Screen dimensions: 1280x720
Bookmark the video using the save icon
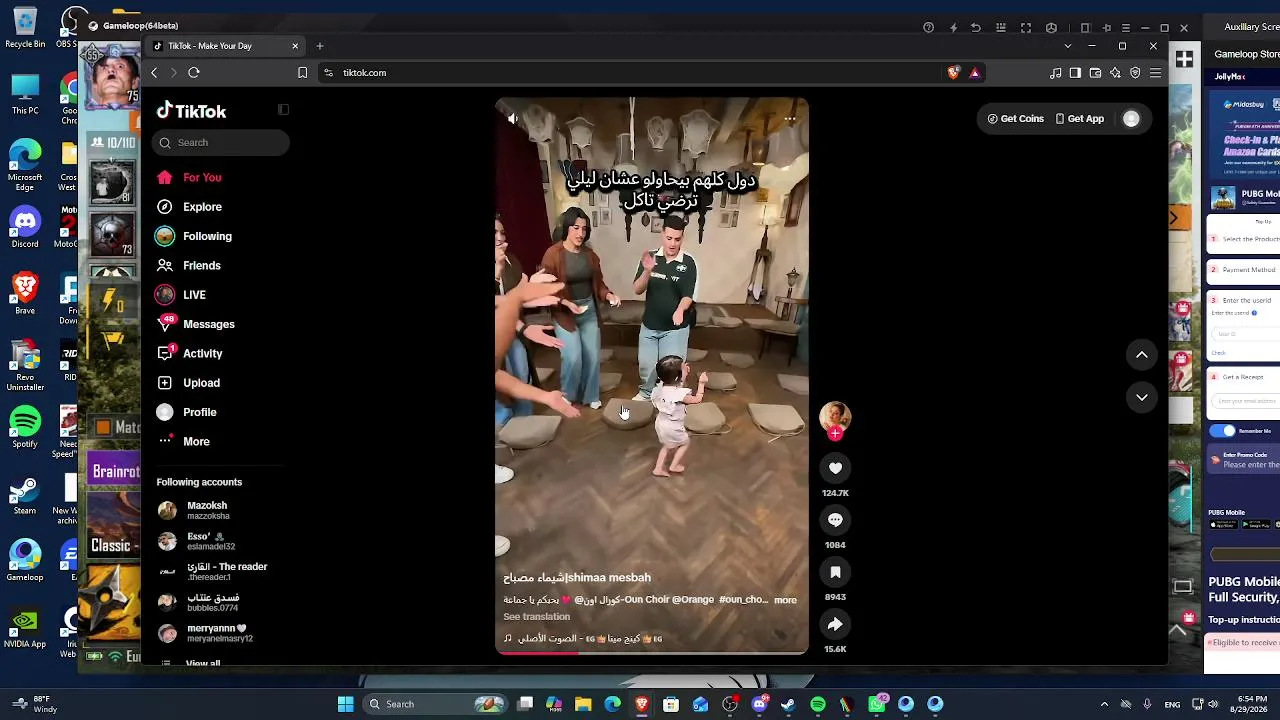coord(835,572)
